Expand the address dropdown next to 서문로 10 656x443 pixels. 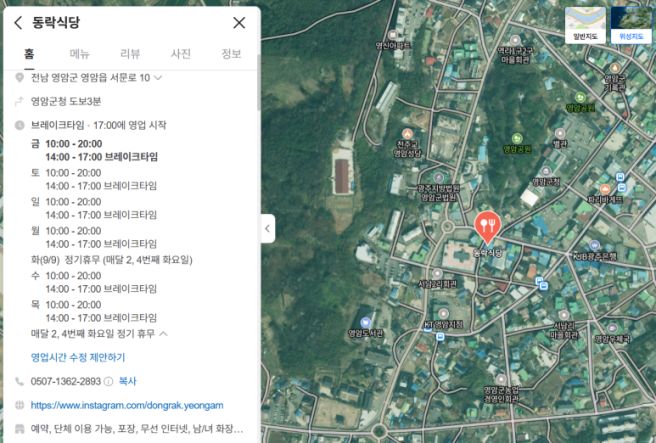pyautogui.click(x=158, y=77)
